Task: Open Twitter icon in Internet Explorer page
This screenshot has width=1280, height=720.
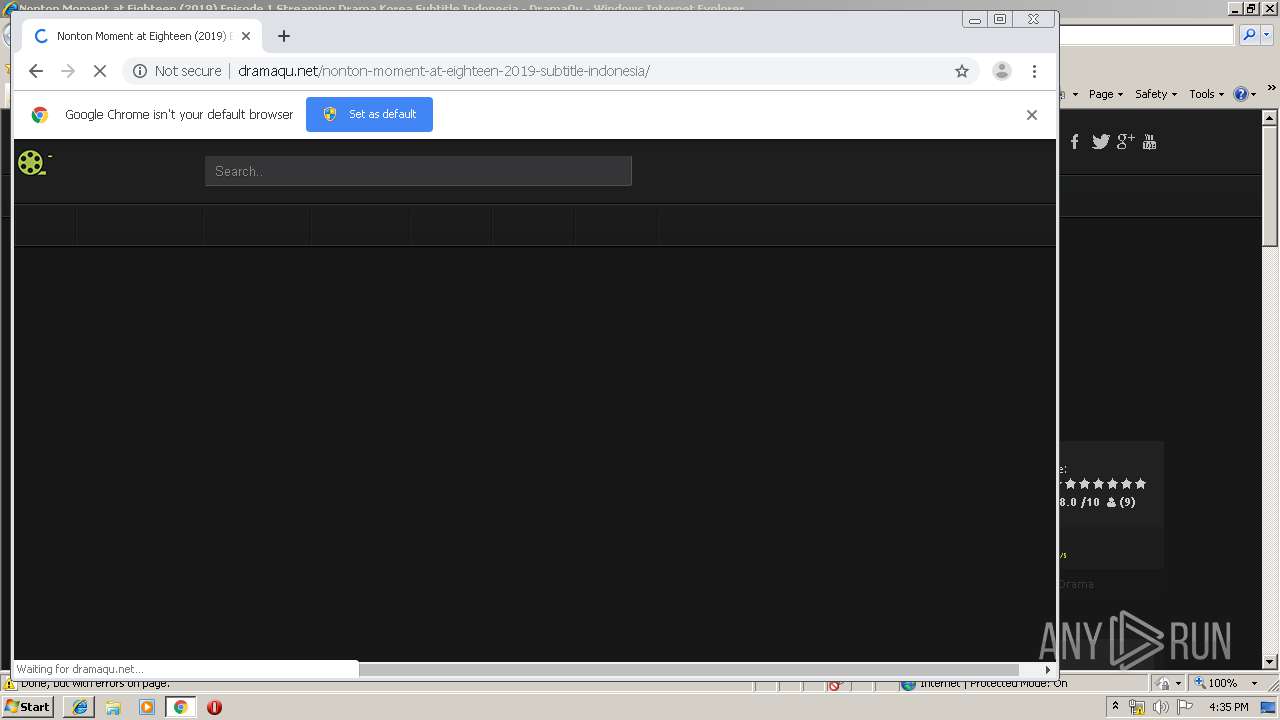Action: 1101,142
